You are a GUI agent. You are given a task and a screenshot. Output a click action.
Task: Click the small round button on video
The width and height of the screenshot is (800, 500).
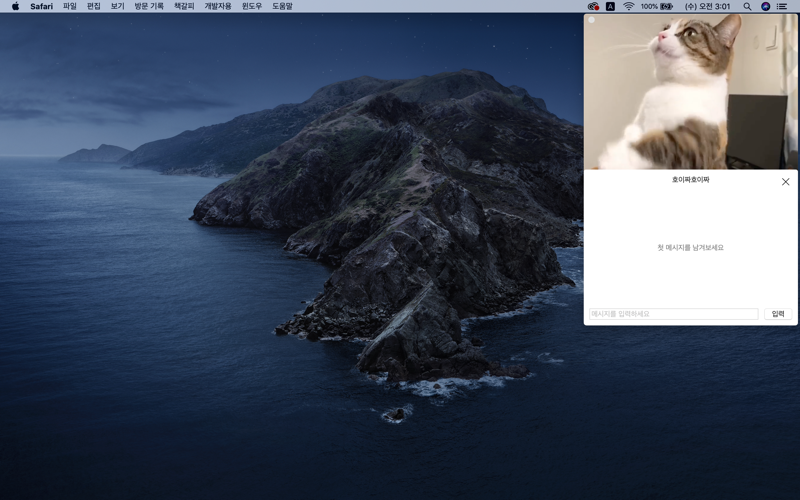click(591, 20)
